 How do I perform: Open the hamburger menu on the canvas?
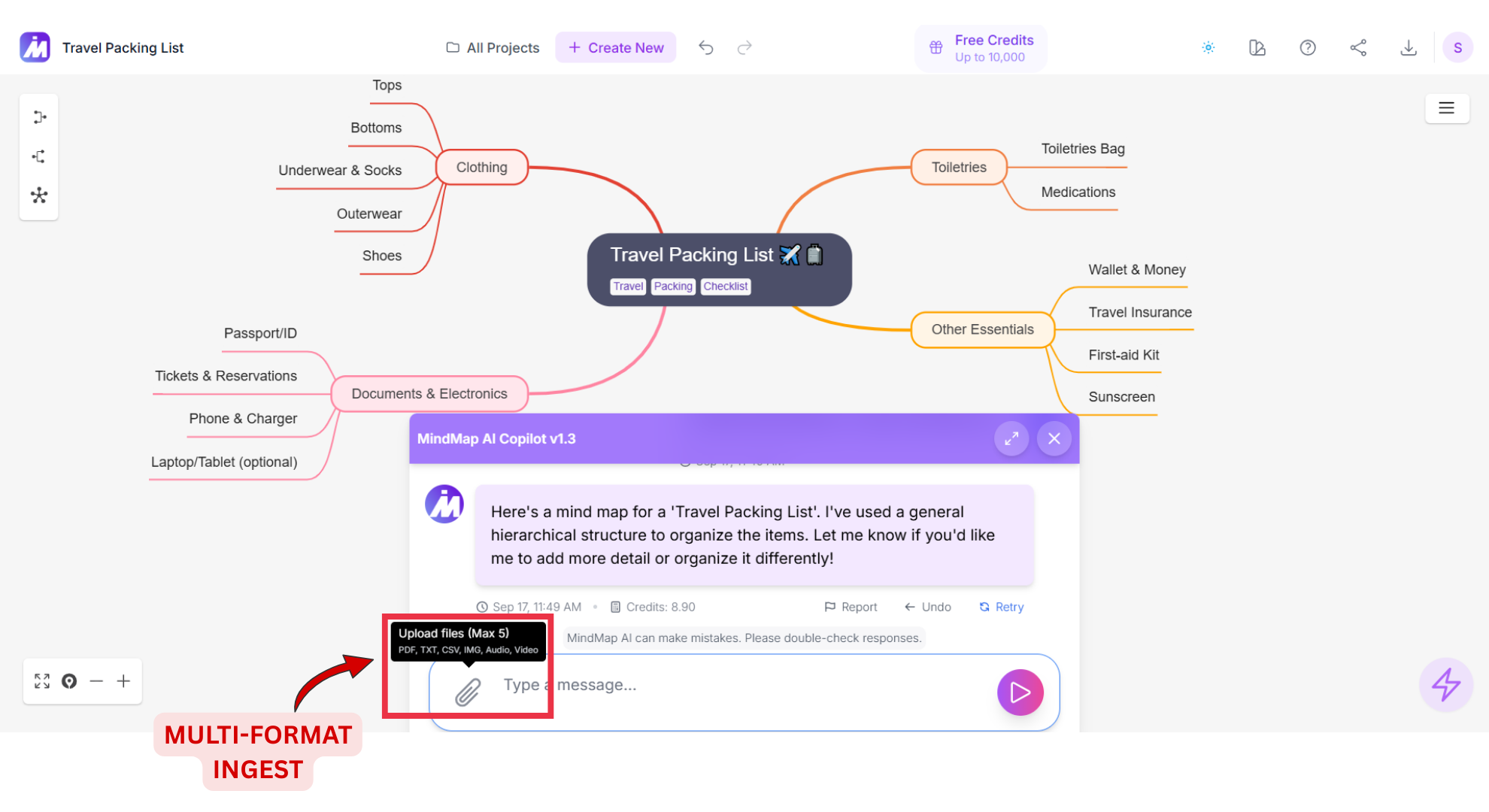pyautogui.click(x=1446, y=108)
